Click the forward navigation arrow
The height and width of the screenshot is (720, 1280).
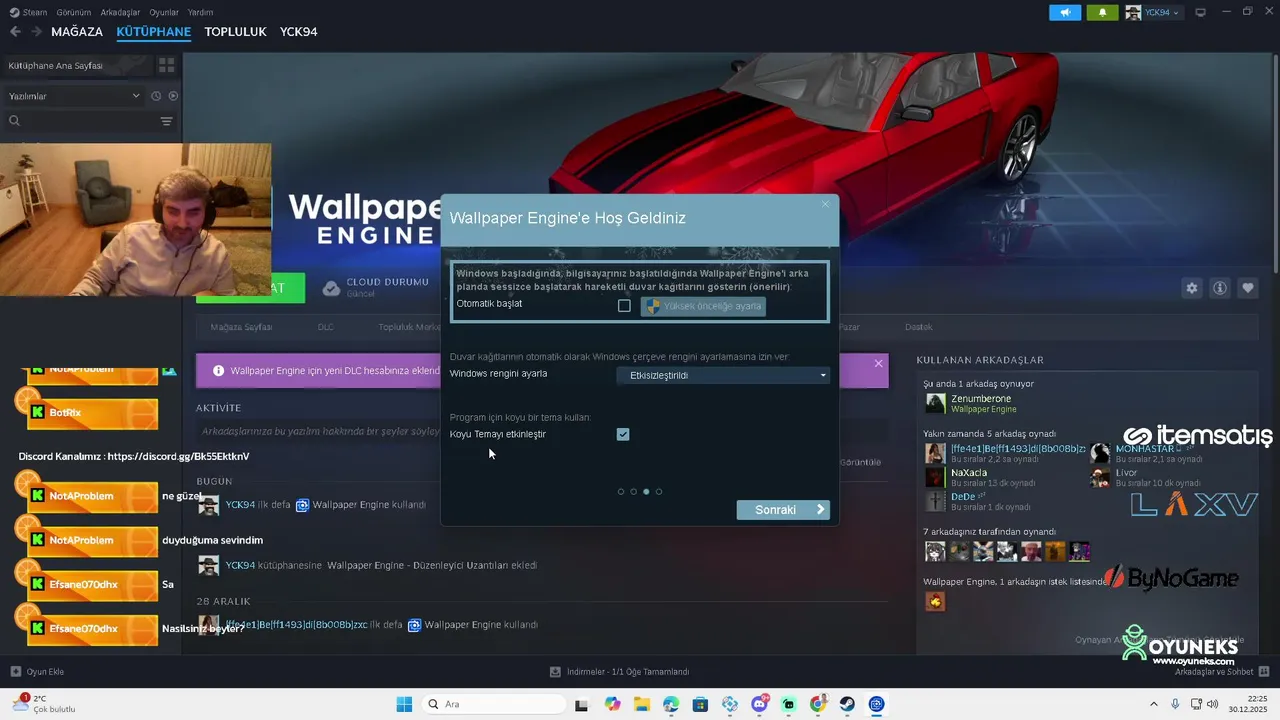coord(37,32)
